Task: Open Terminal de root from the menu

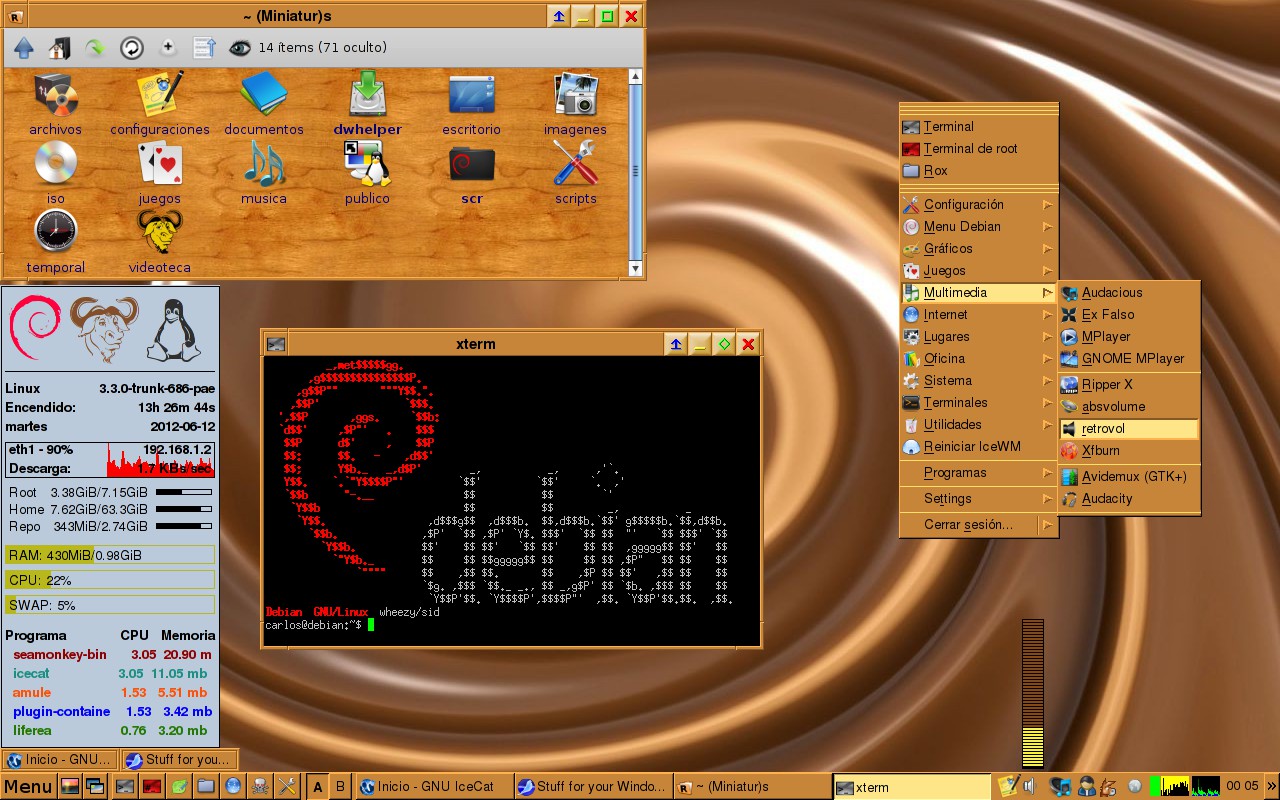Action: [978, 149]
